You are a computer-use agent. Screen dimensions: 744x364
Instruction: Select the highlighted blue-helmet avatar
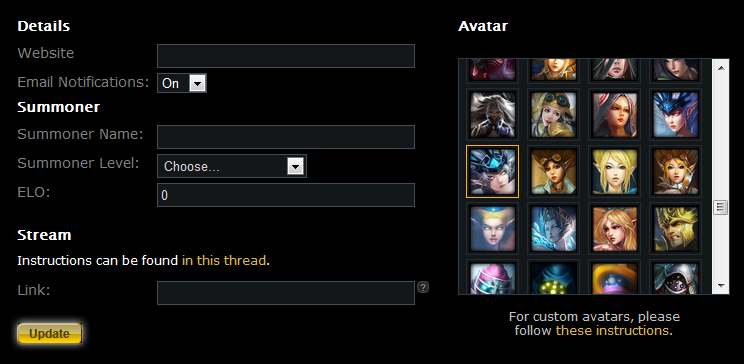[x=493, y=171]
